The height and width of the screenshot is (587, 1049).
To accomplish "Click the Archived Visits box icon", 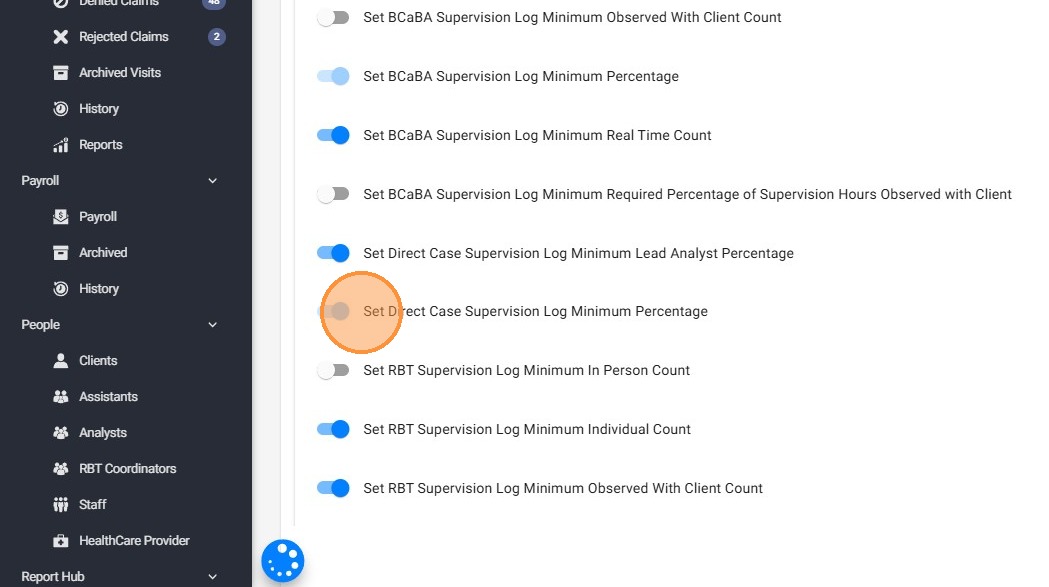I will pyautogui.click(x=60, y=73).
